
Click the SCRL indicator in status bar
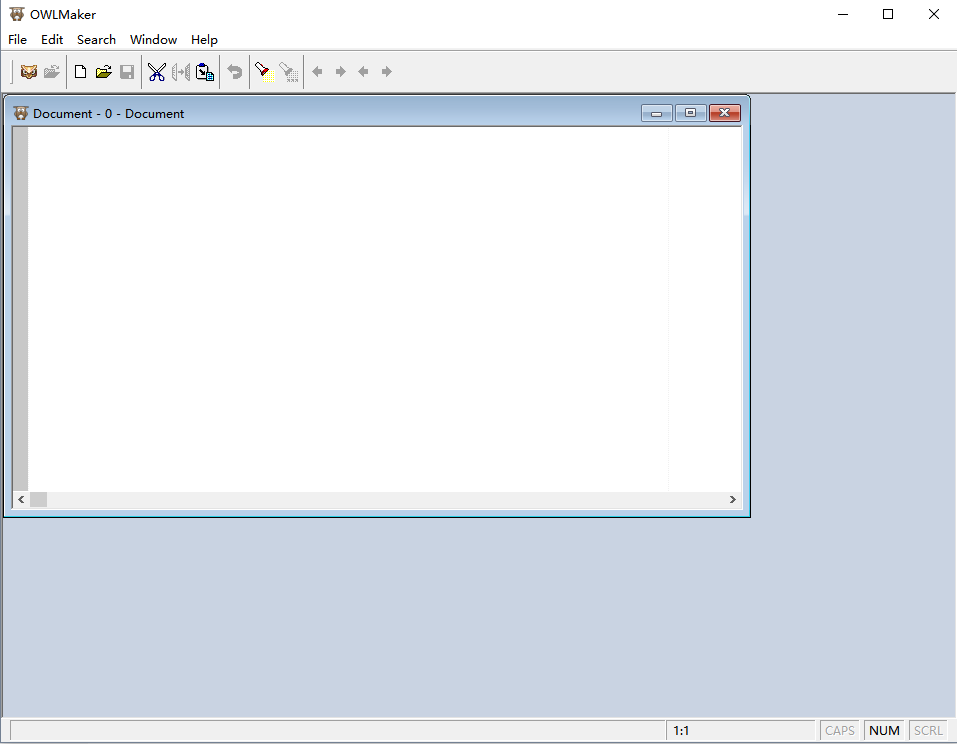(x=928, y=731)
